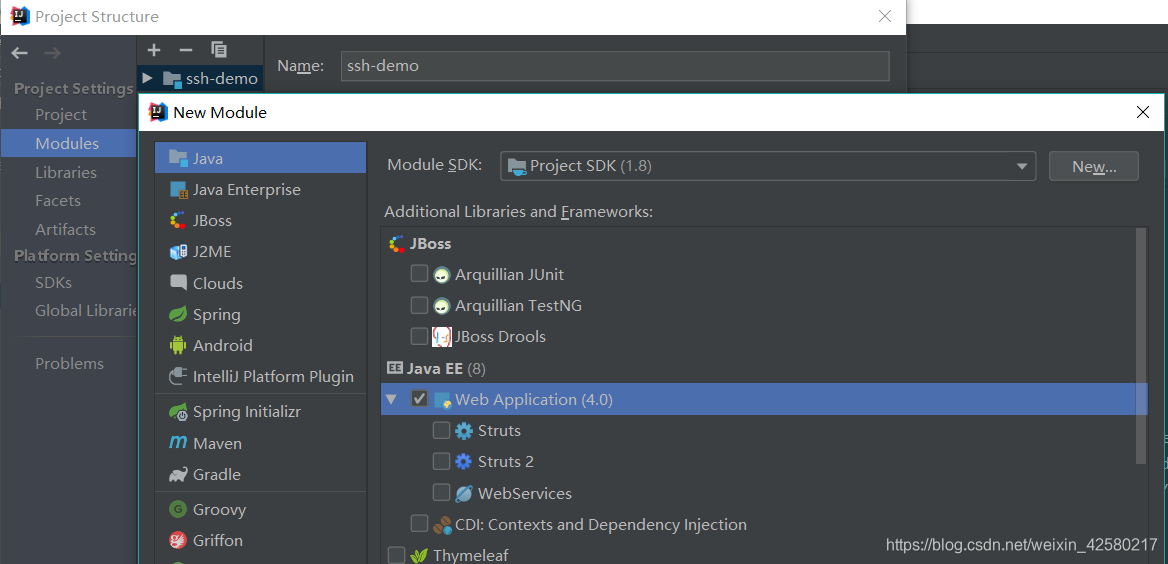Go back with the left arrow

[x=19, y=53]
